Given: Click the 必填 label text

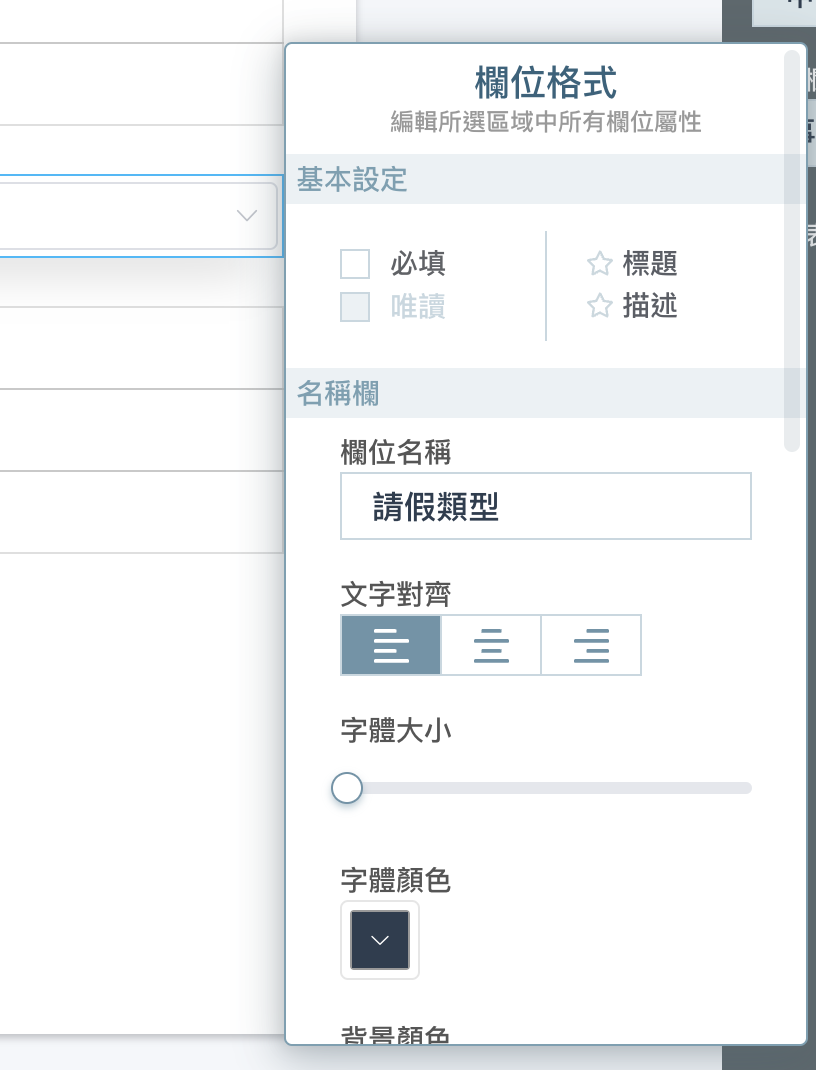Looking at the screenshot, I should [x=418, y=264].
